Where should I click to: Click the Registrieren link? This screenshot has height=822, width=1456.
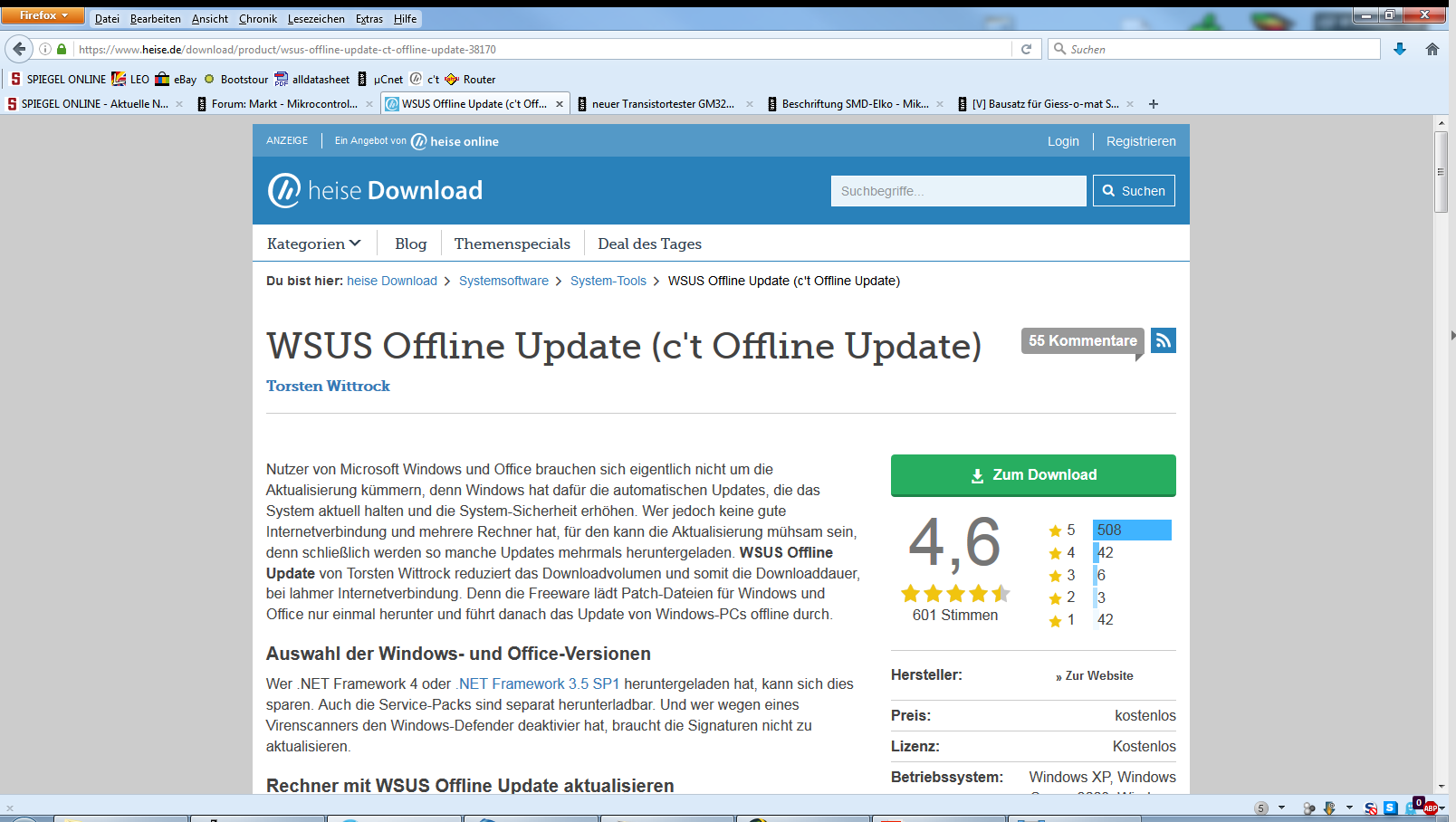click(1141, 141)
